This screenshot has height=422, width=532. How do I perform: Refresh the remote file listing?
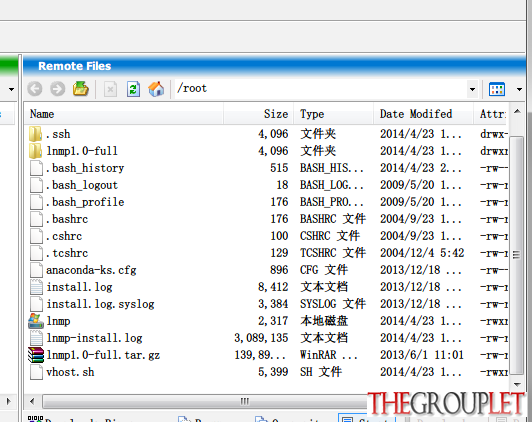pos(133,89)
